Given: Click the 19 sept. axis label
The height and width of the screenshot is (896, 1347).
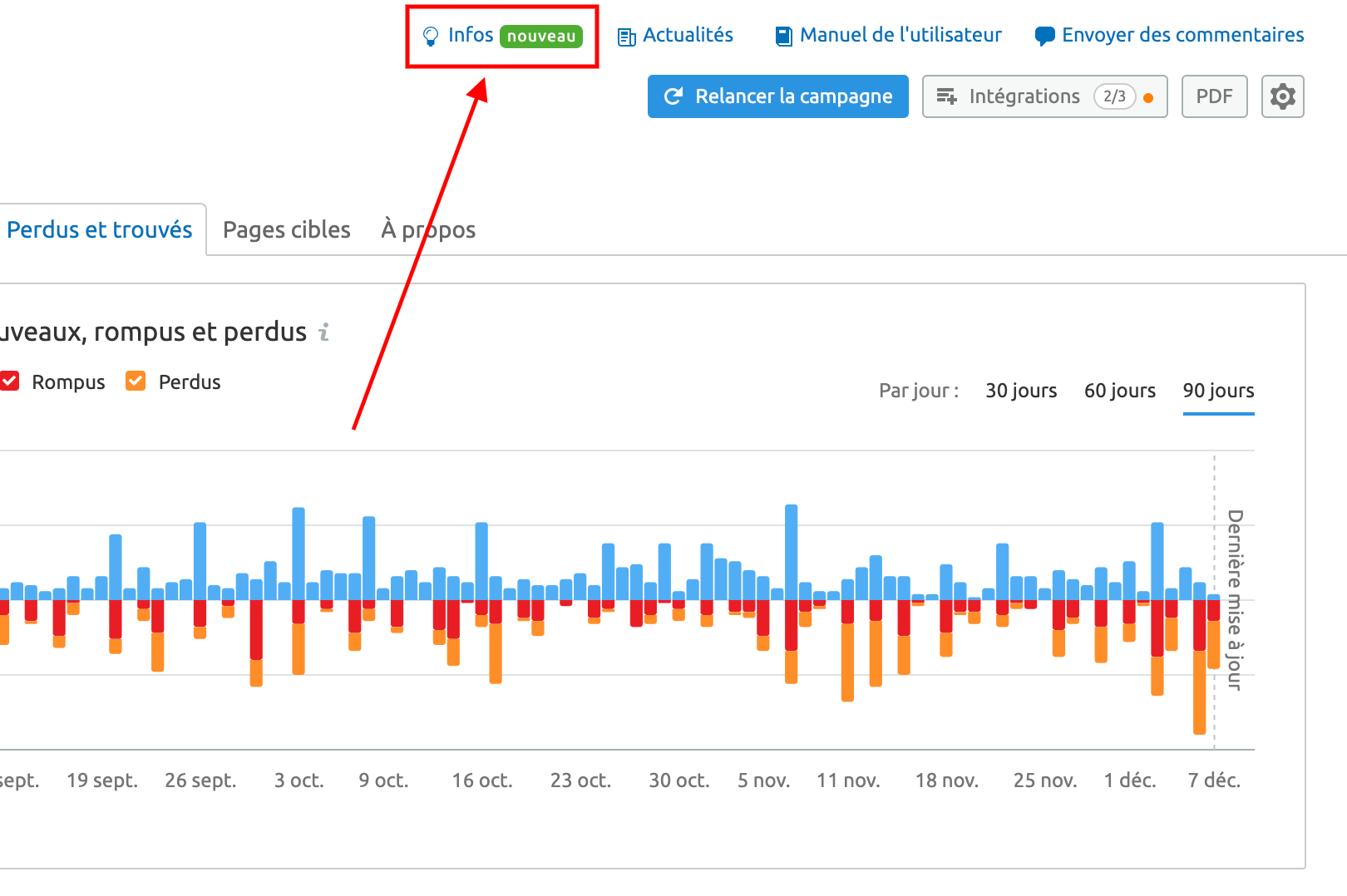Looking at the screenshot, I should [102, 780].
